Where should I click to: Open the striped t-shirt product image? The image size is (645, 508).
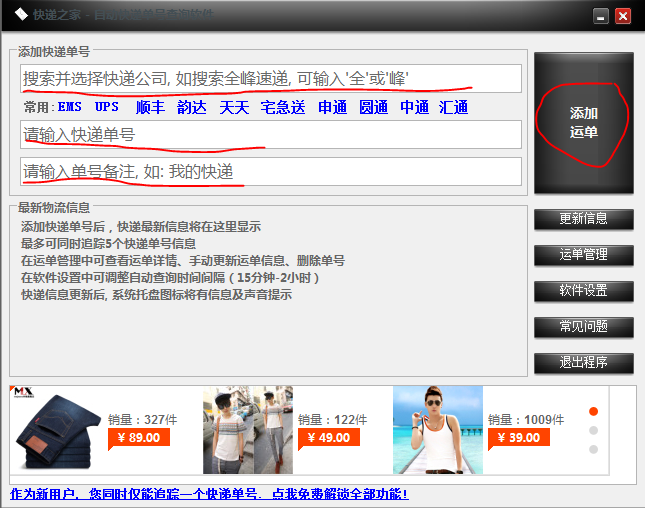248,430
